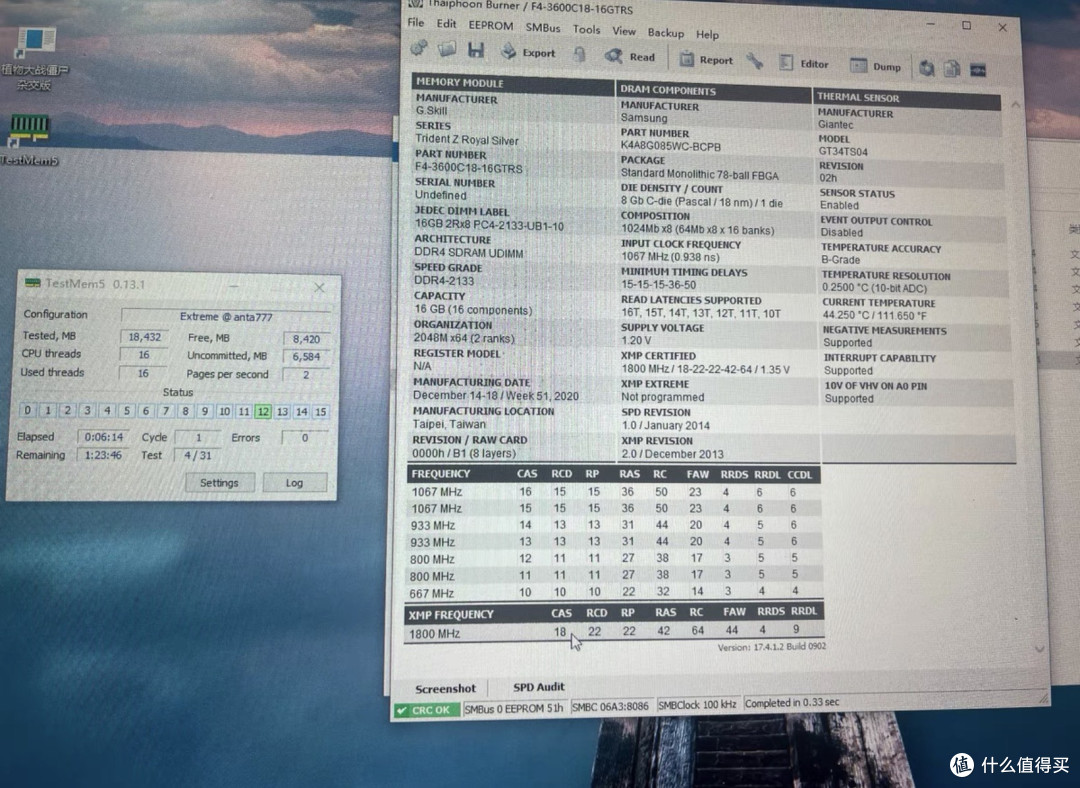Open the TestMem5 Log
The image size is (1080, 788).
point(294,483)
